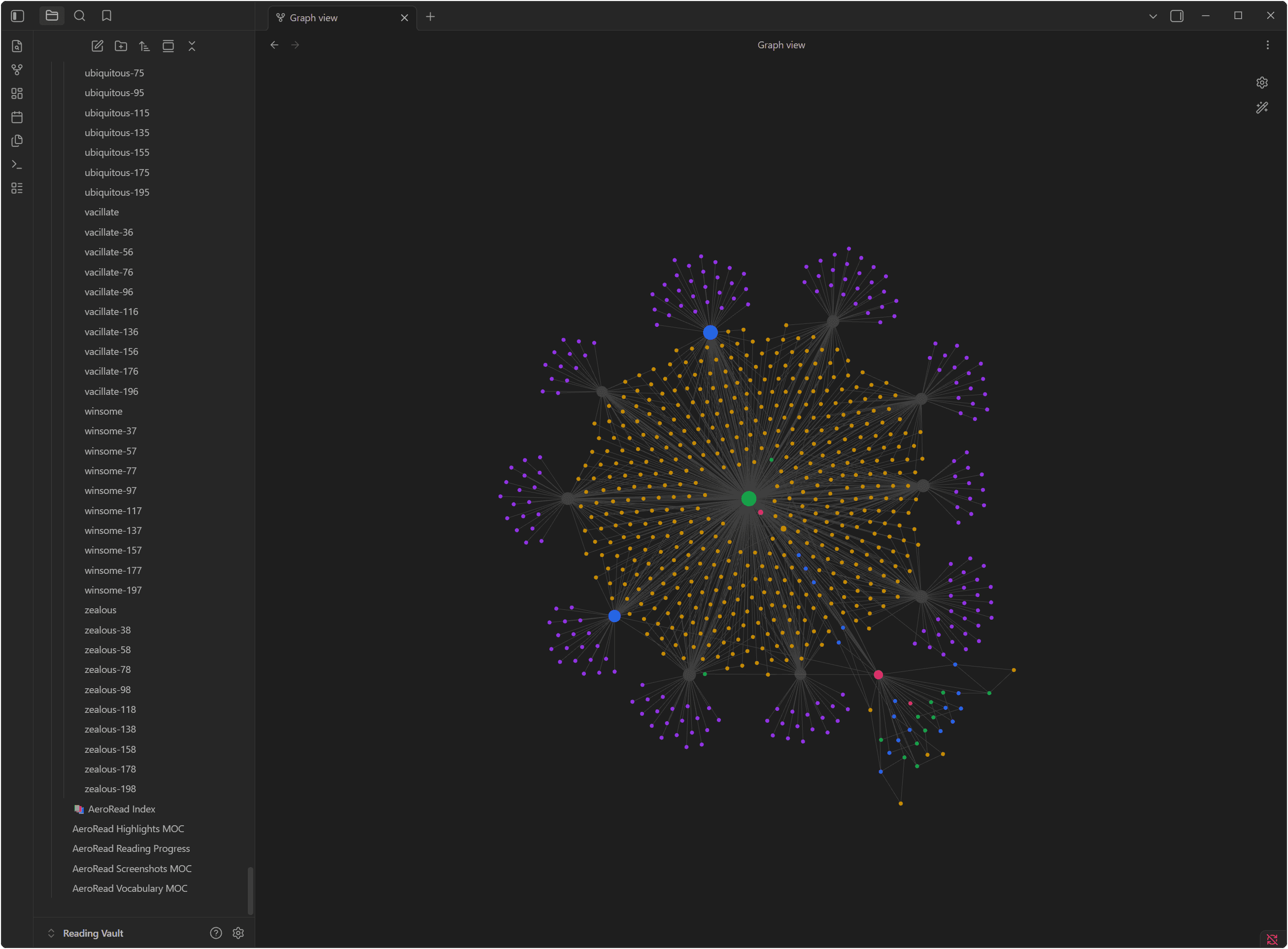
Task: Open the graph view ribbon icon
Action: pos(17,70)
